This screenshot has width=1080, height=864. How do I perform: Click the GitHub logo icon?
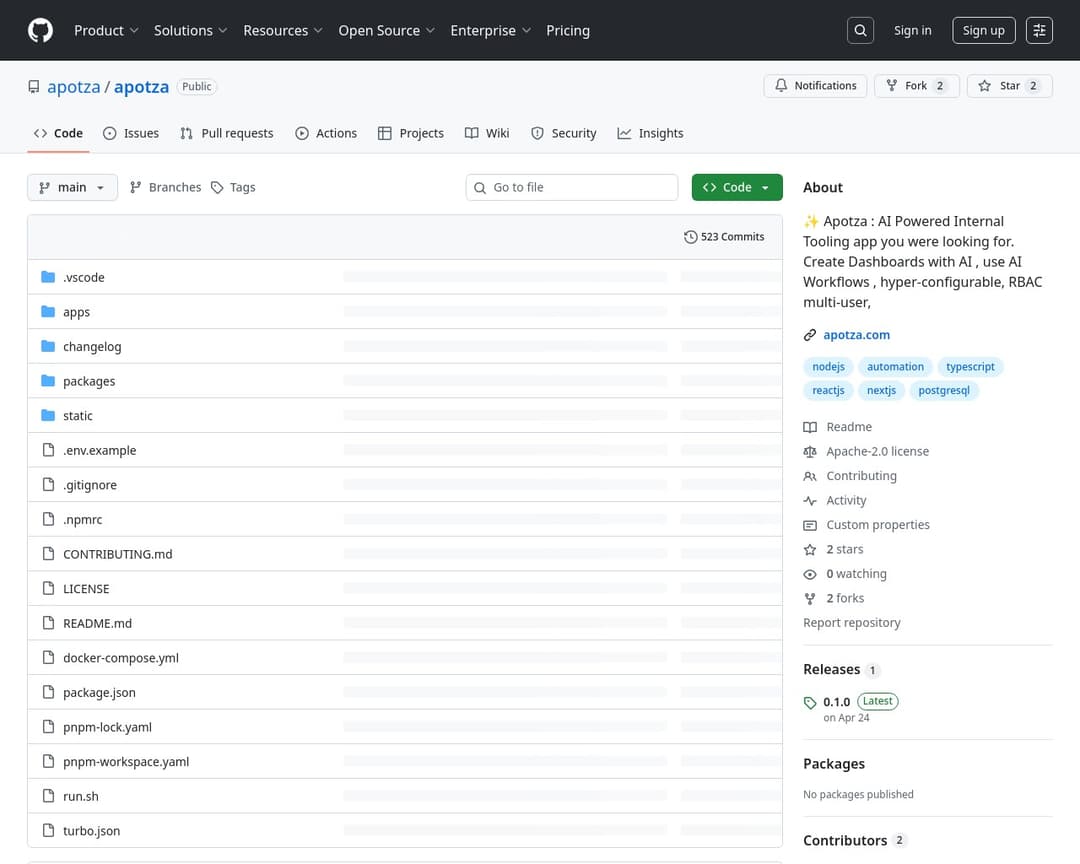[40, 31]
